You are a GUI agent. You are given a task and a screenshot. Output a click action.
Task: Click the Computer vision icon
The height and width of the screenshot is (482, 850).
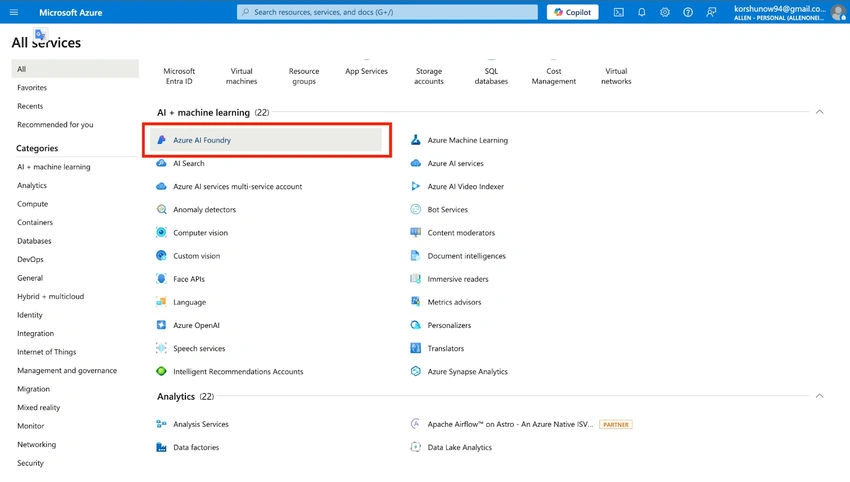tap(162, 233)
